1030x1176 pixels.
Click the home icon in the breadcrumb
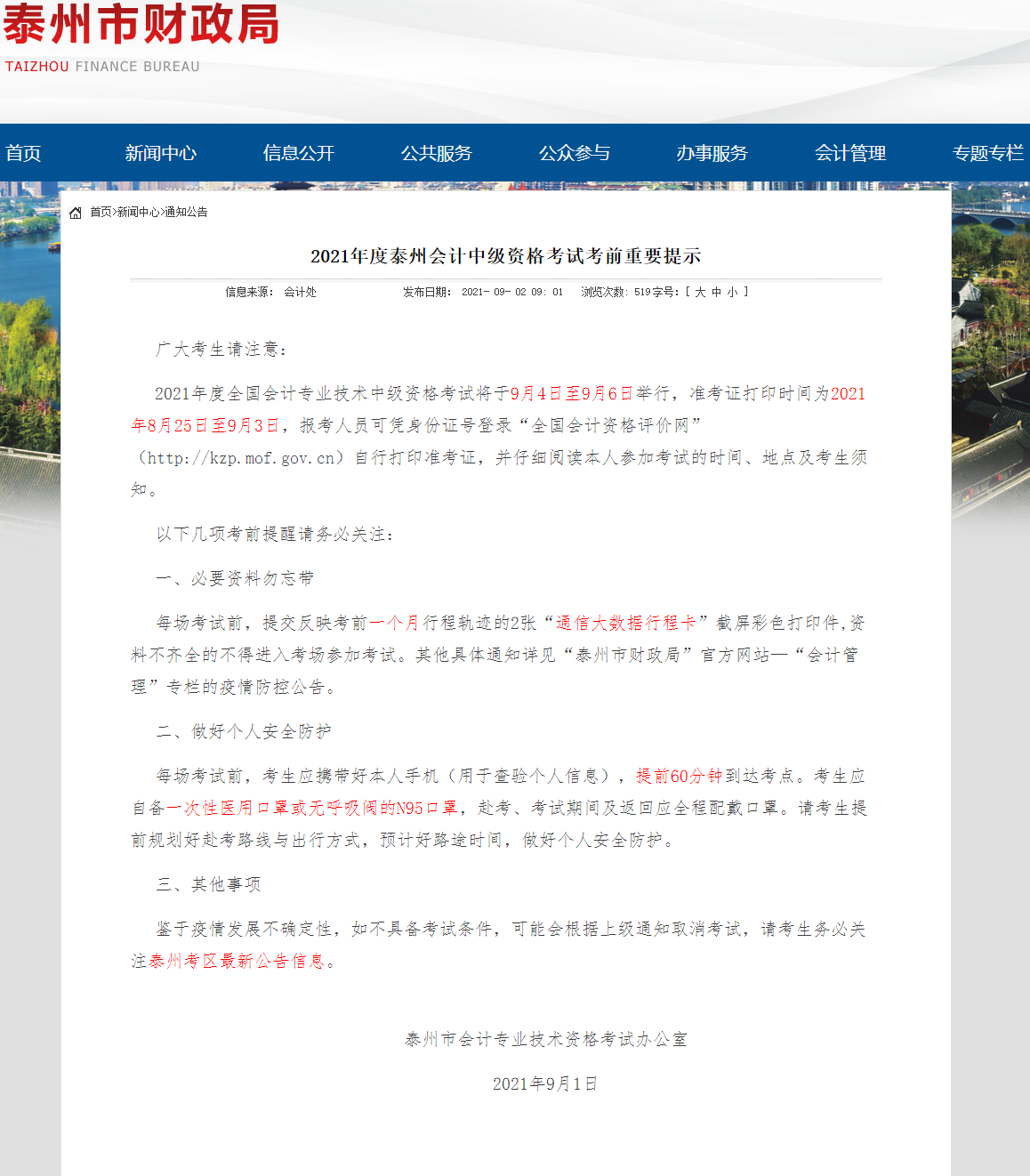(x=76, y=213)
